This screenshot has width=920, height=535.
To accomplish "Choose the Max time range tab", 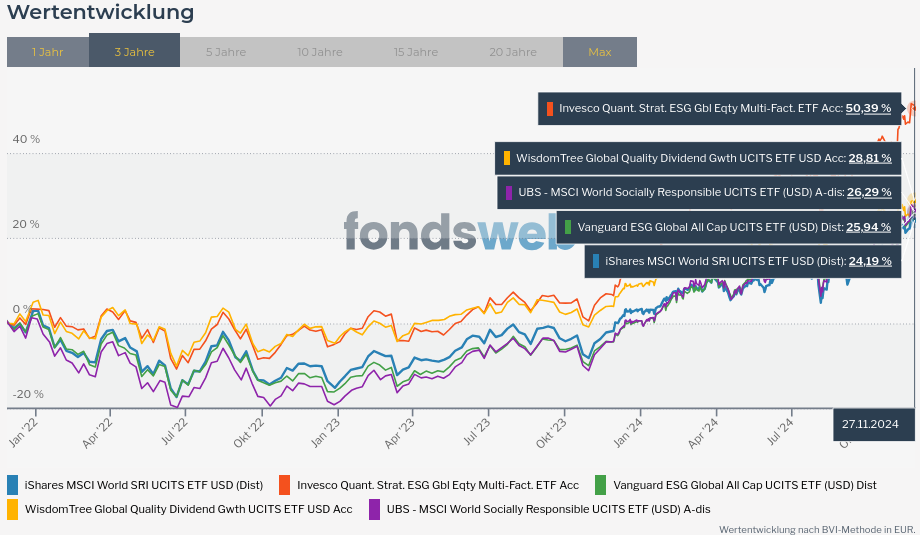I will (599, 52).
